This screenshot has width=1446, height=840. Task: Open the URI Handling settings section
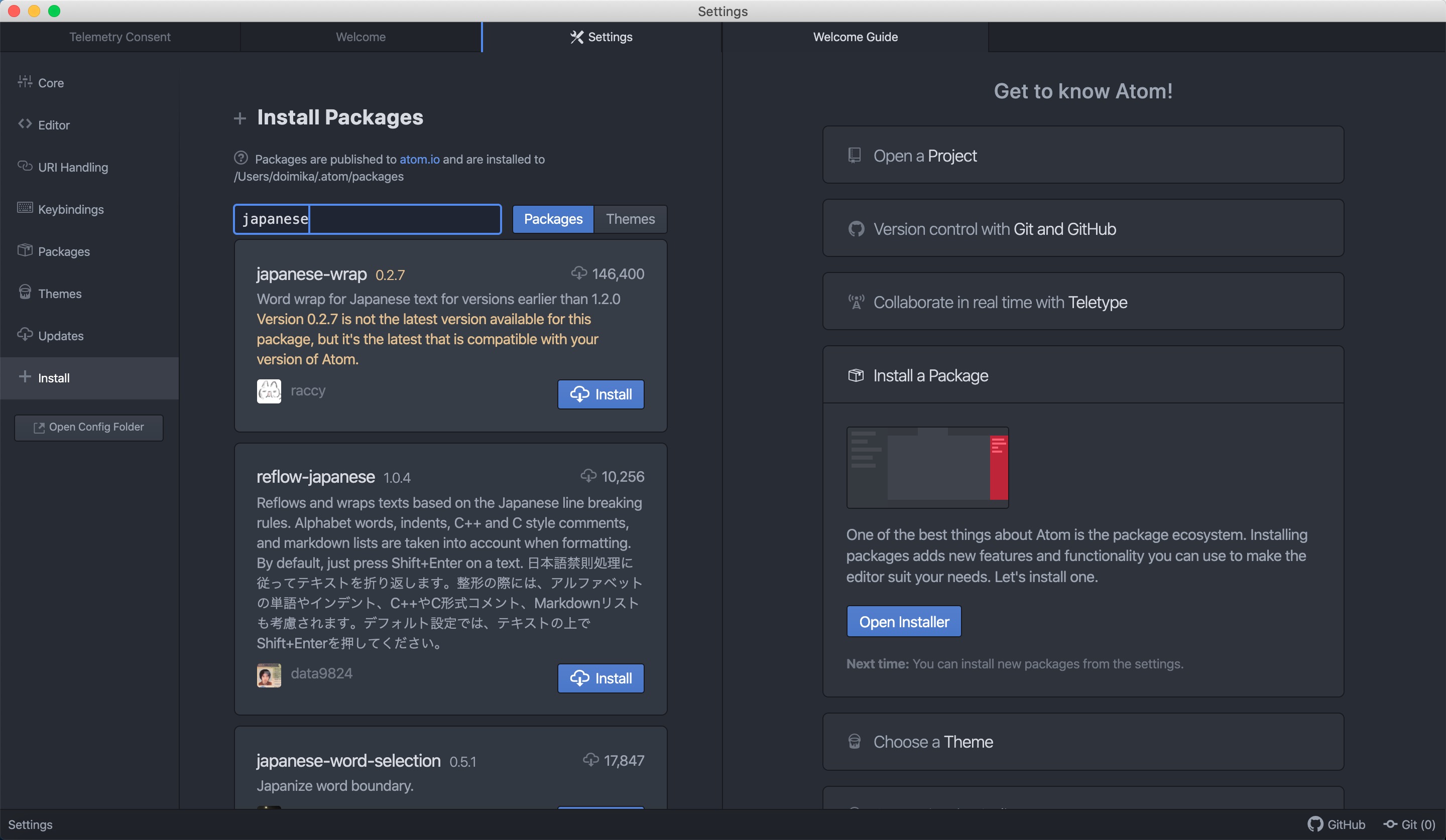coord(89,167)
